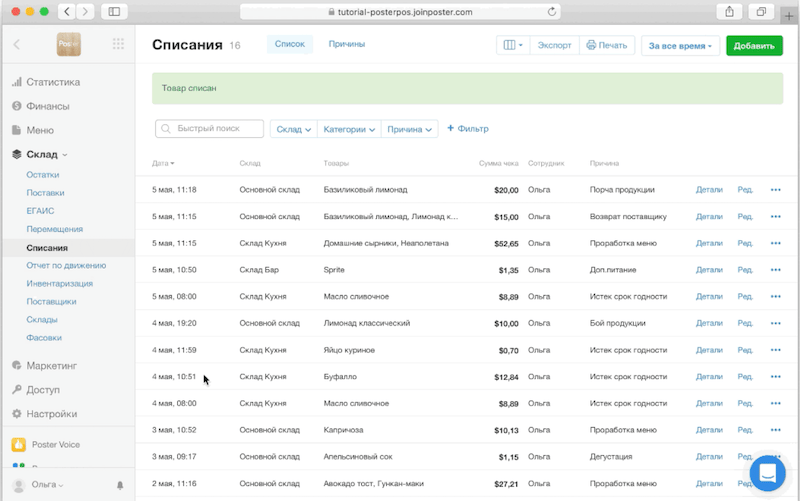
Task: Expand the За все время period dropdown
Action: point(680,46)
